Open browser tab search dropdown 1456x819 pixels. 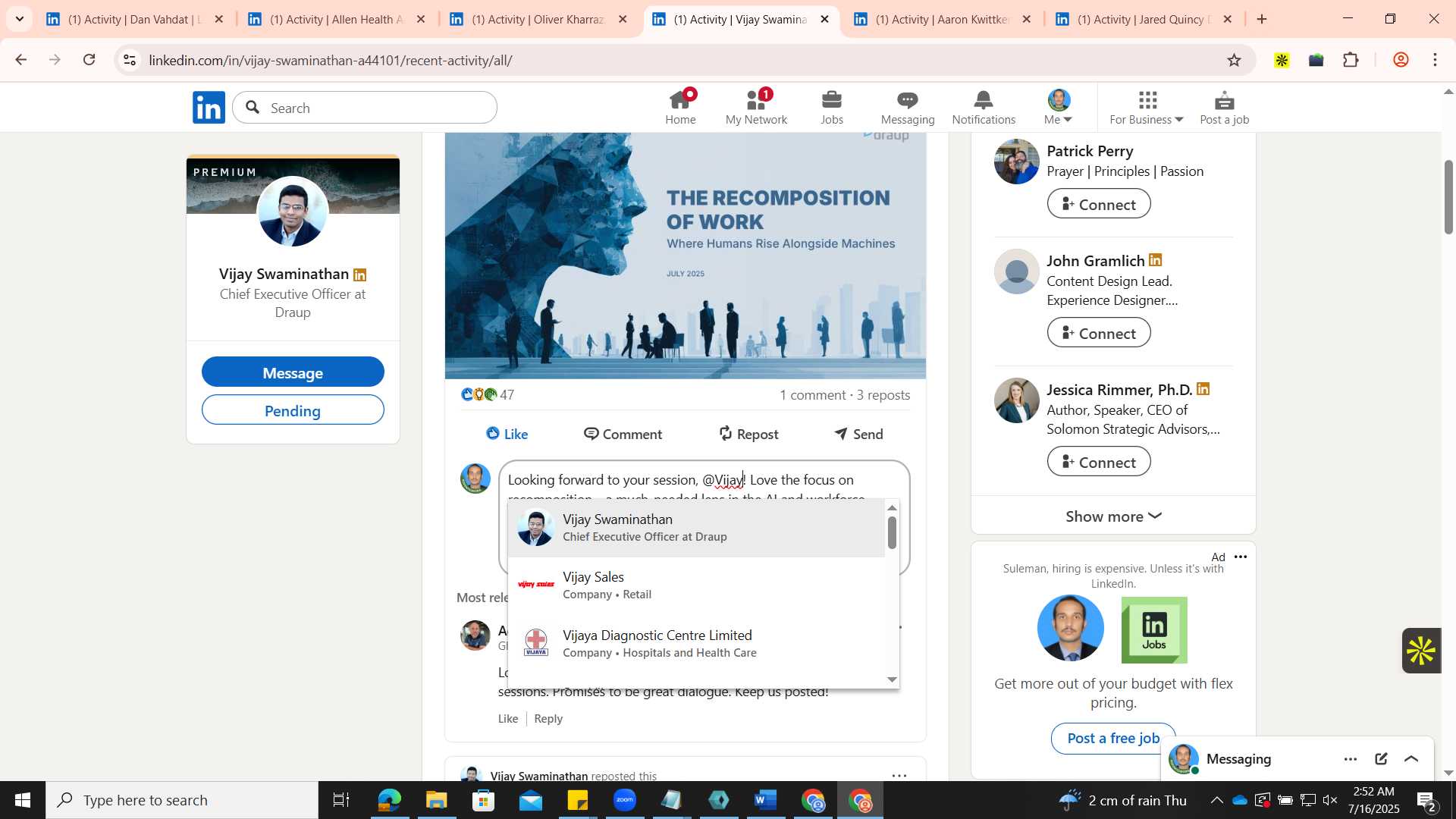[x=20, y=19]
